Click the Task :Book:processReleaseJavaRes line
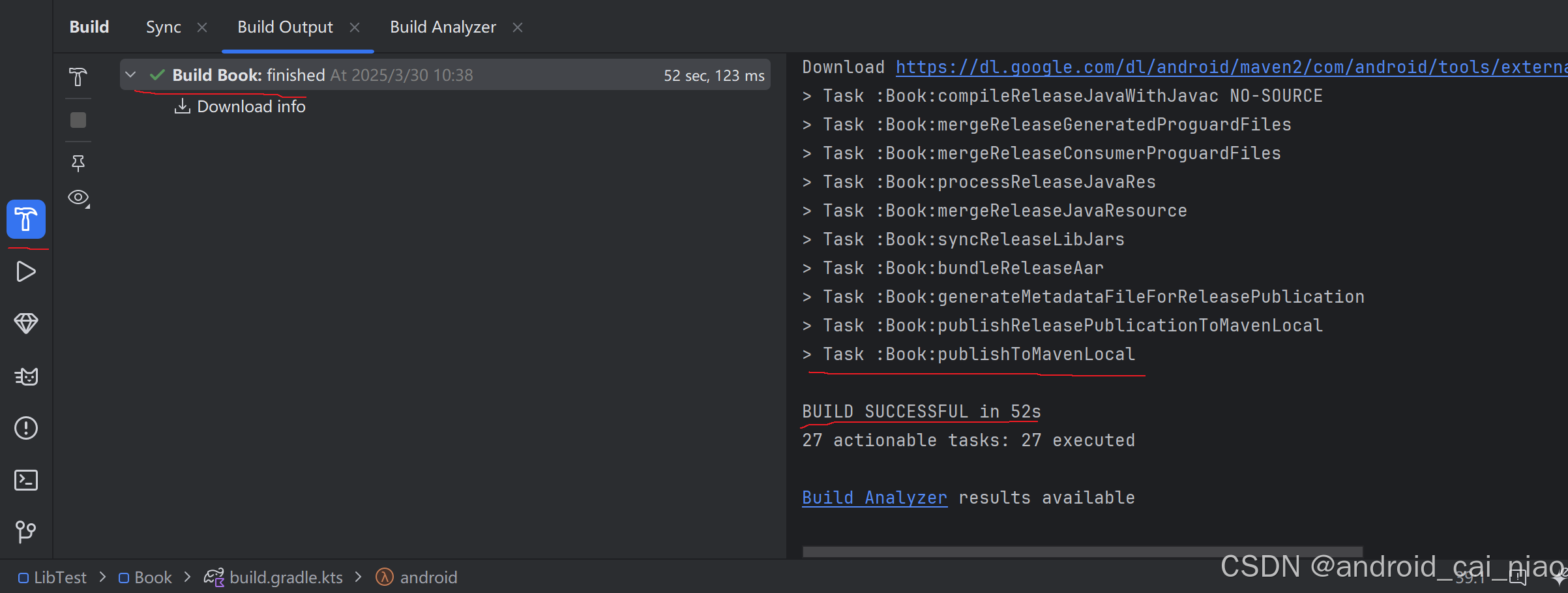The height and width of the screenshot is (593, 1568). (x=979, y=182)
